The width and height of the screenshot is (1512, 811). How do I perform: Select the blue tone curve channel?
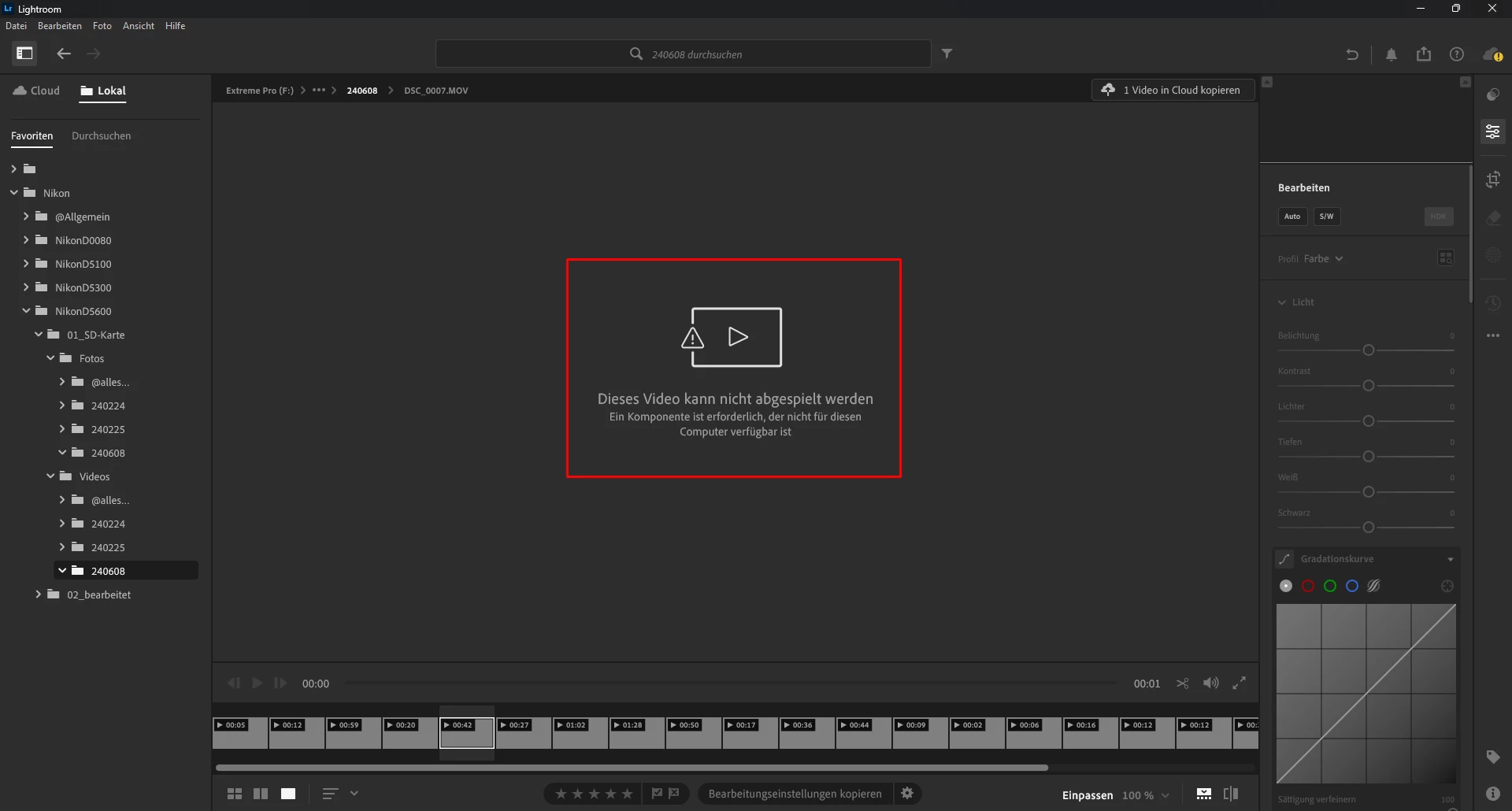(1352, 586)
